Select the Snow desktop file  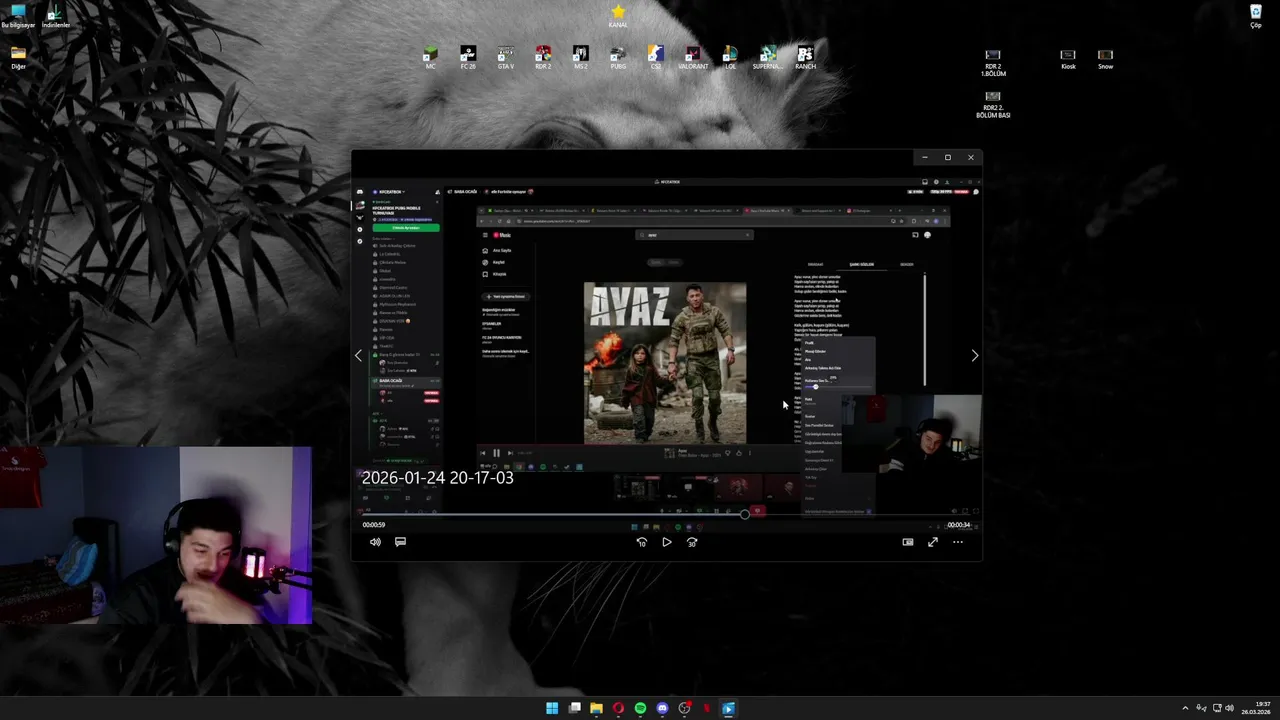tap(1105, 58)
